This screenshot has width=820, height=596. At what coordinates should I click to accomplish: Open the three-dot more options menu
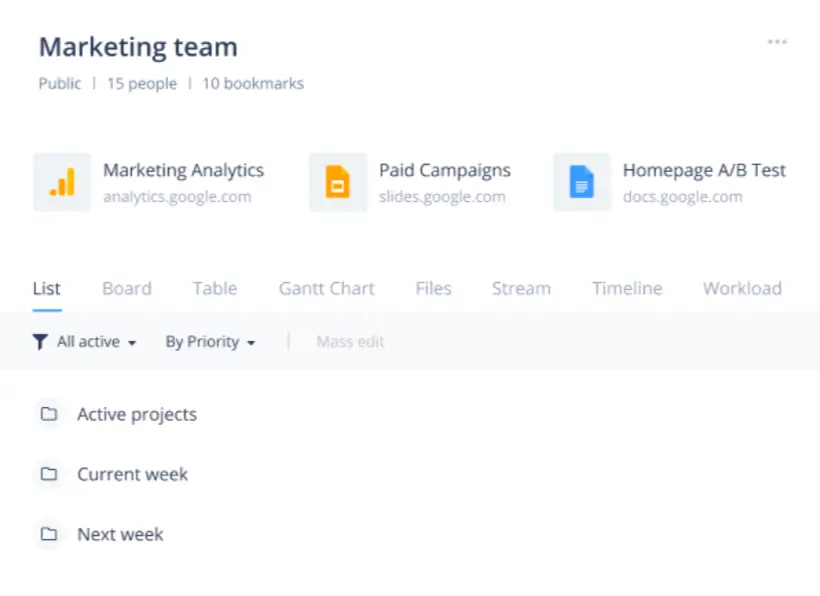point(777,42)
